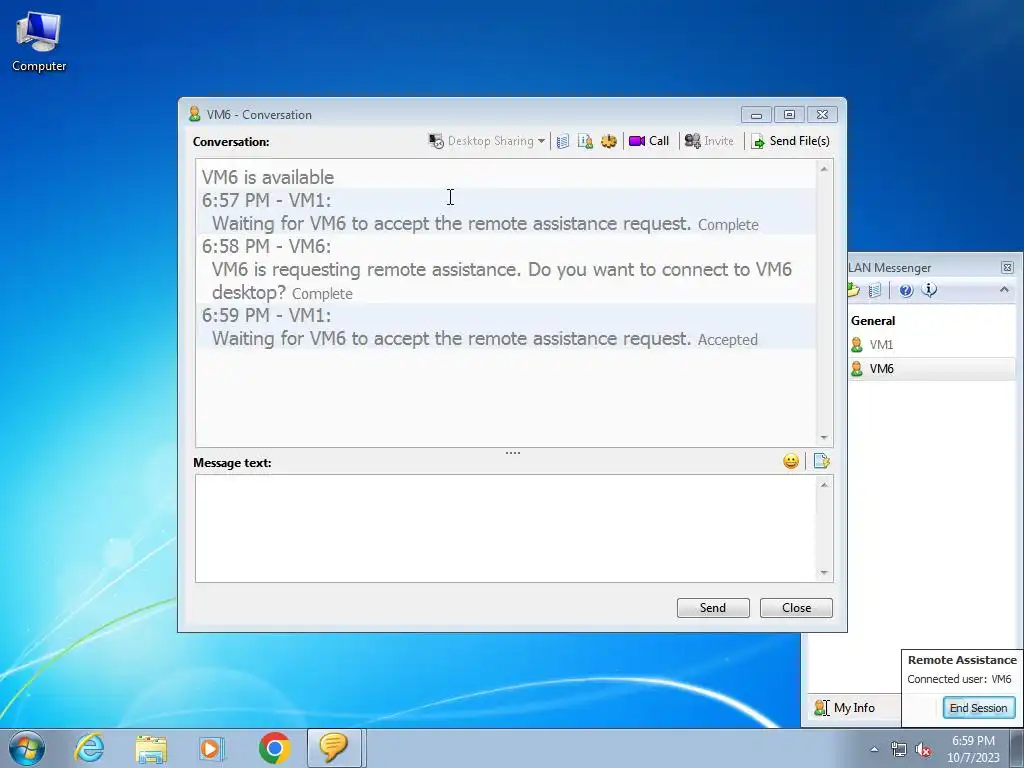Click the down arrow of message text scrollbar
Image resolution: width=1024 pixels, height=768 pixels.
click(824, 573)
